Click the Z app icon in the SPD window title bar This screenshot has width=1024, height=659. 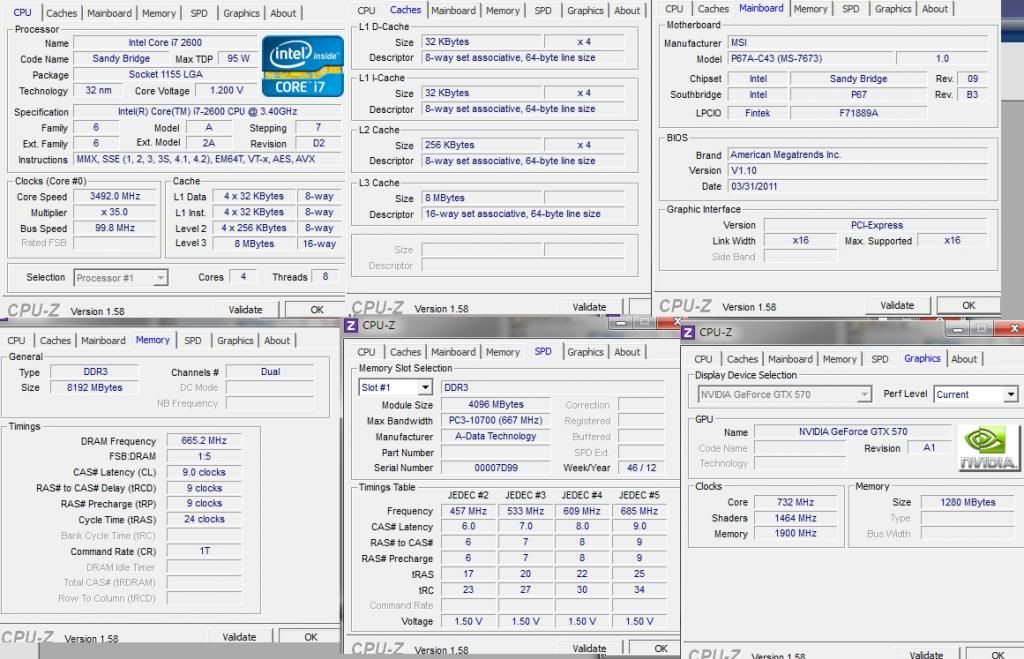point(351,325)
